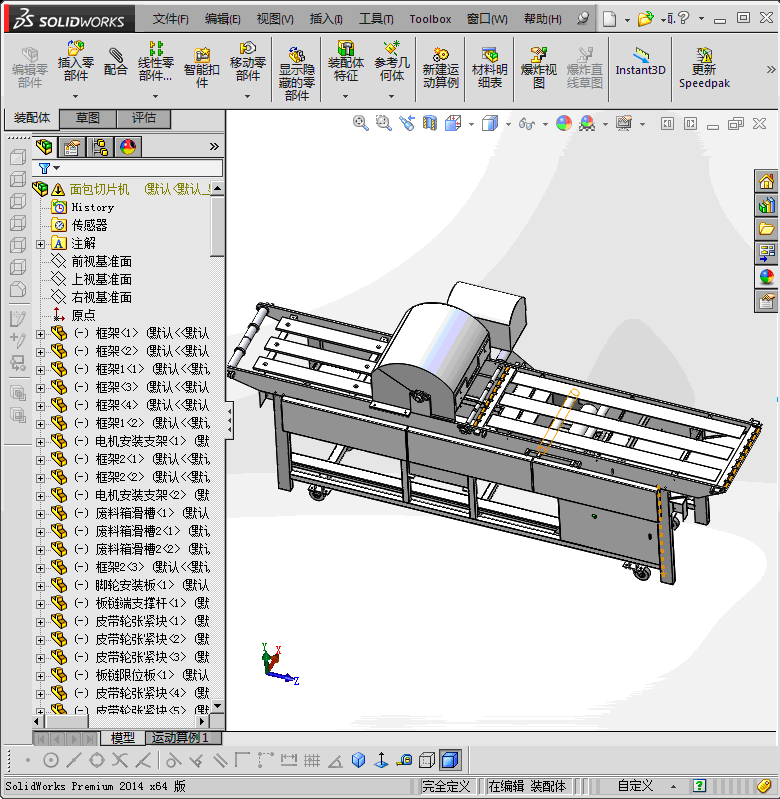Open the 视图(V) menu
This screenshot has height=799, width=780.
275,19
